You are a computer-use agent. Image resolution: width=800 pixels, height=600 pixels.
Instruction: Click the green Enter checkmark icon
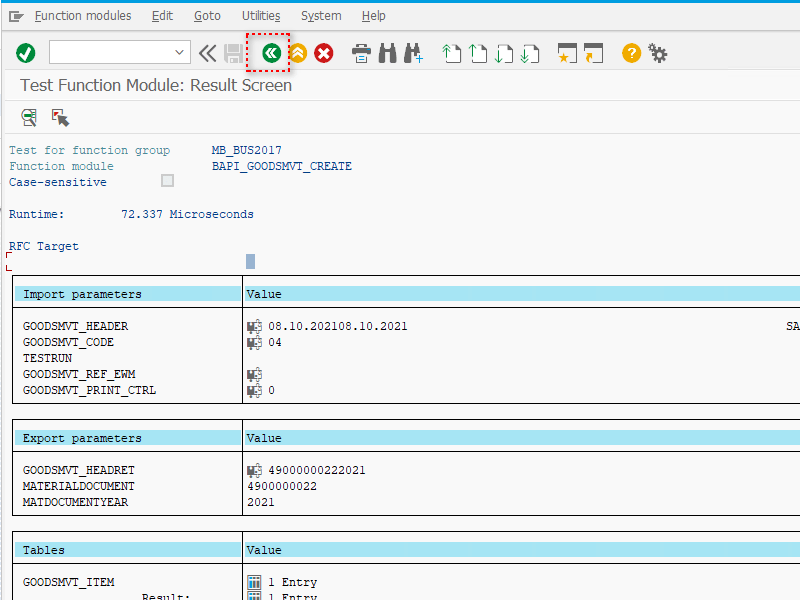tap(26, 53)
